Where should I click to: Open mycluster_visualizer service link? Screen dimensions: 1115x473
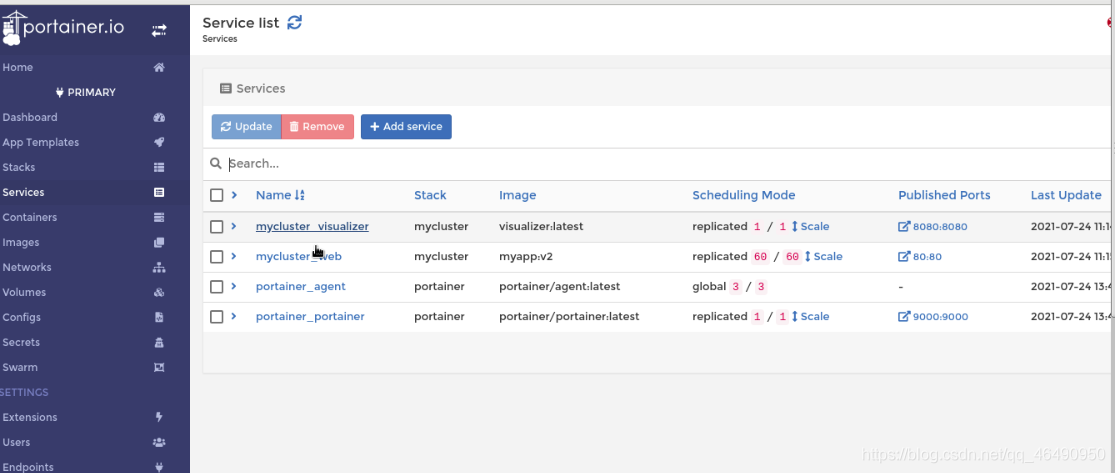[x=312, y=227]
